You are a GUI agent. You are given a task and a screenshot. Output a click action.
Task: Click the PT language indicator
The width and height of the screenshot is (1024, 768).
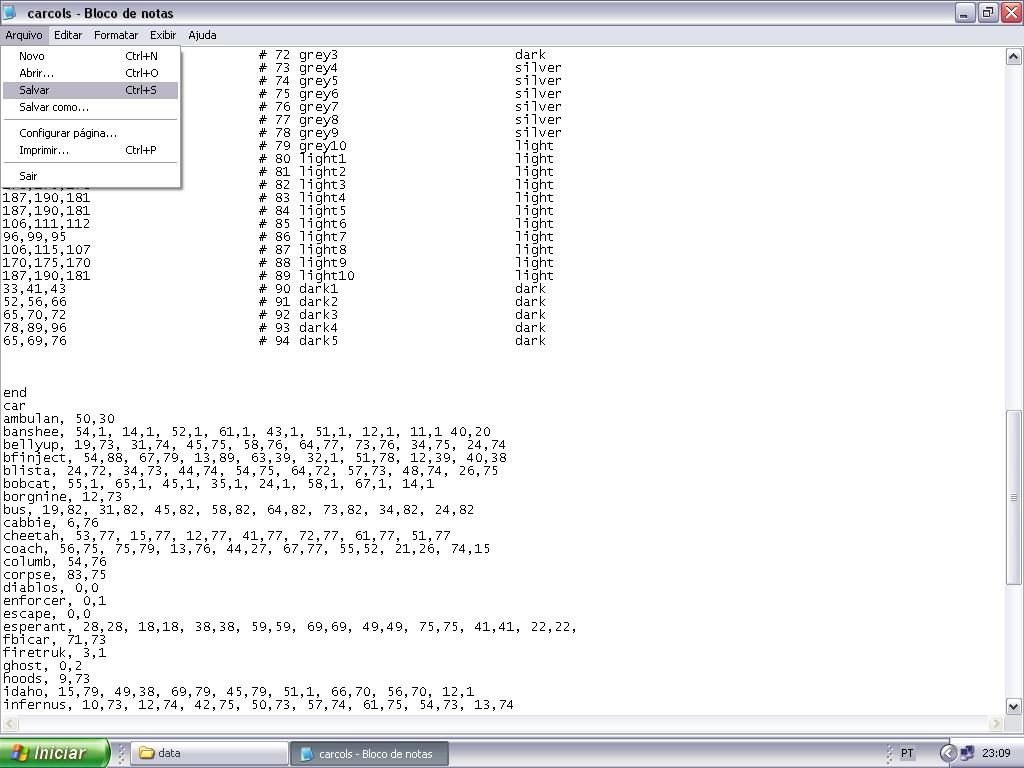[907, 753]
